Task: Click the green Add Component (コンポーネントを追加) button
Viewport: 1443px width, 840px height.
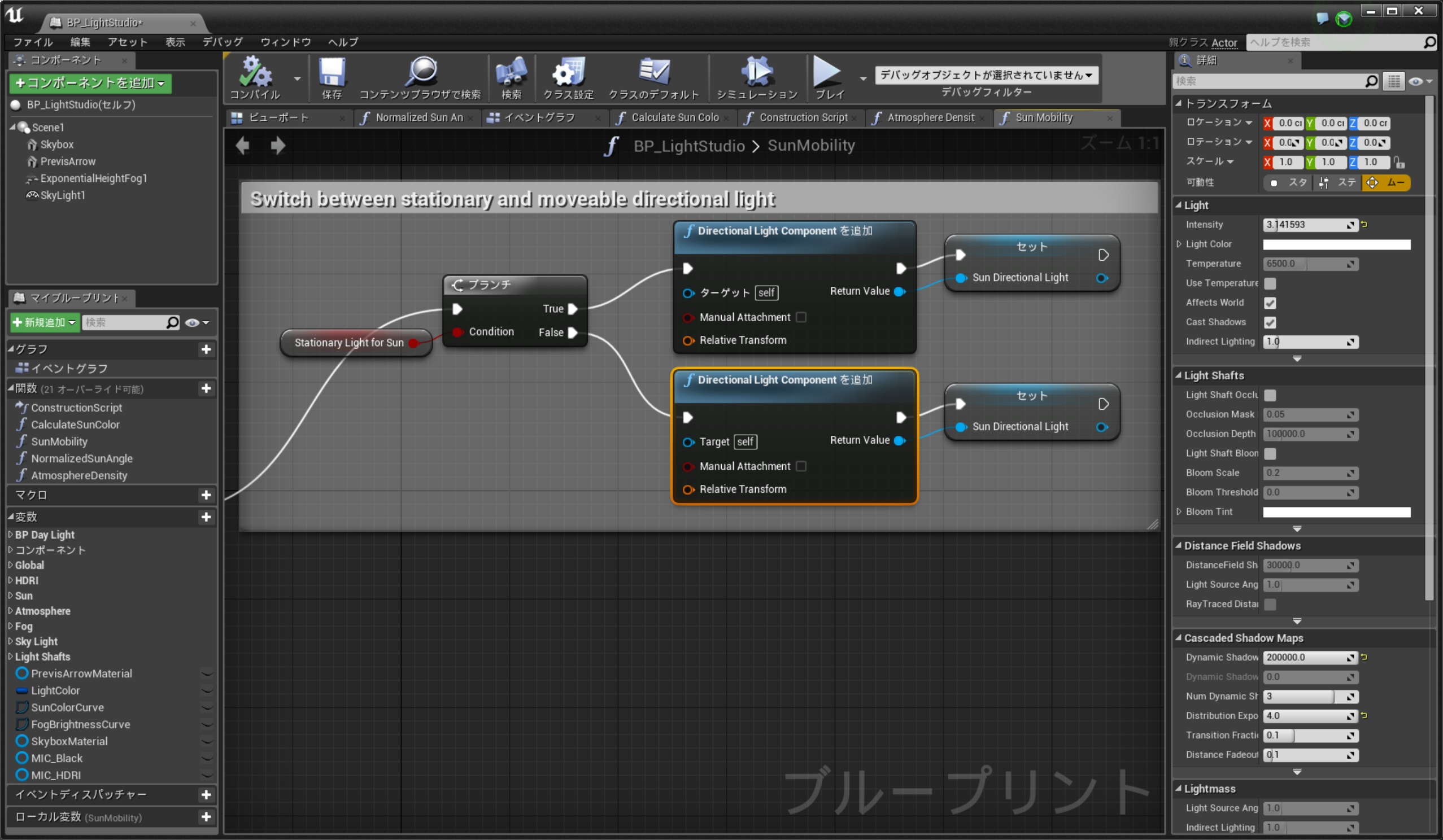Action: (90, 83)
